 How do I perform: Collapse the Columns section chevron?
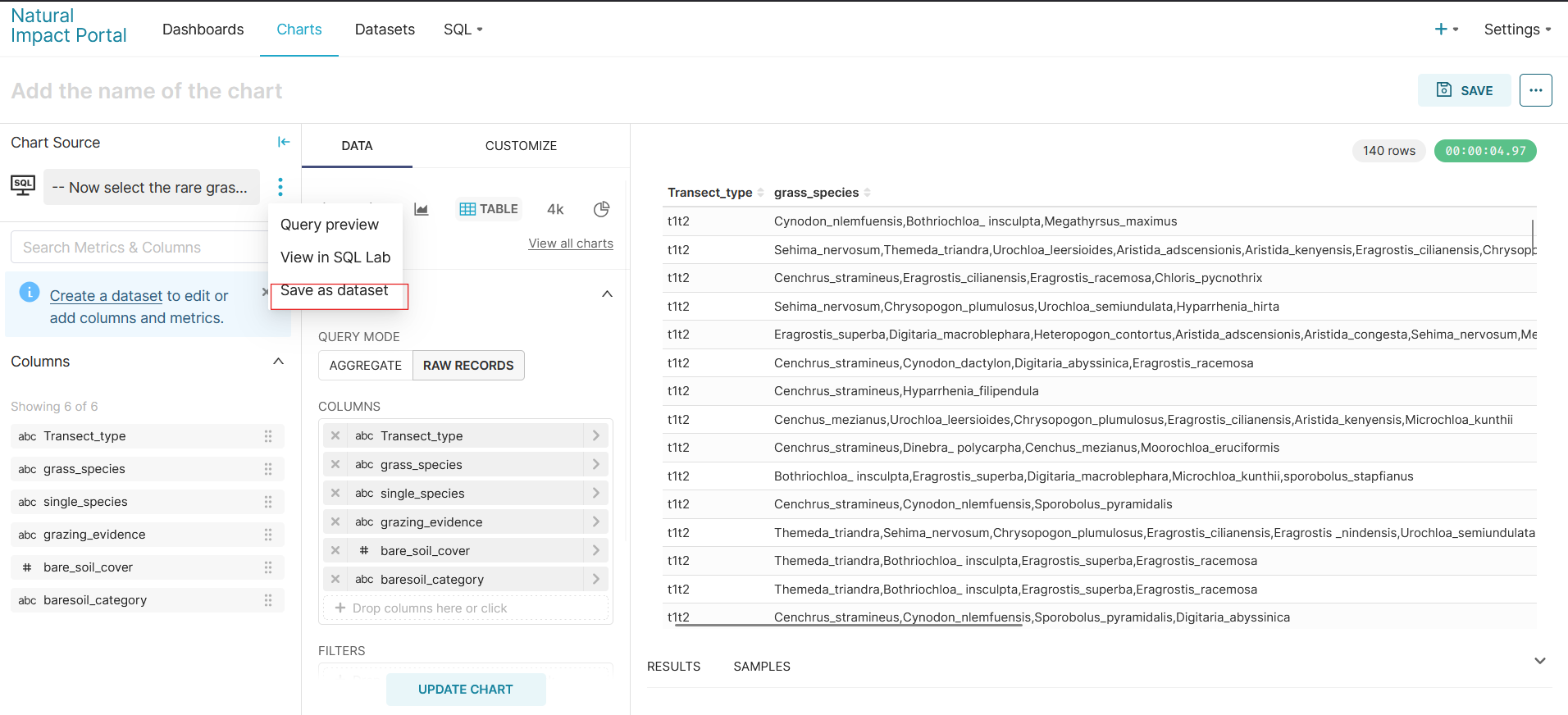tap(279, 362)
